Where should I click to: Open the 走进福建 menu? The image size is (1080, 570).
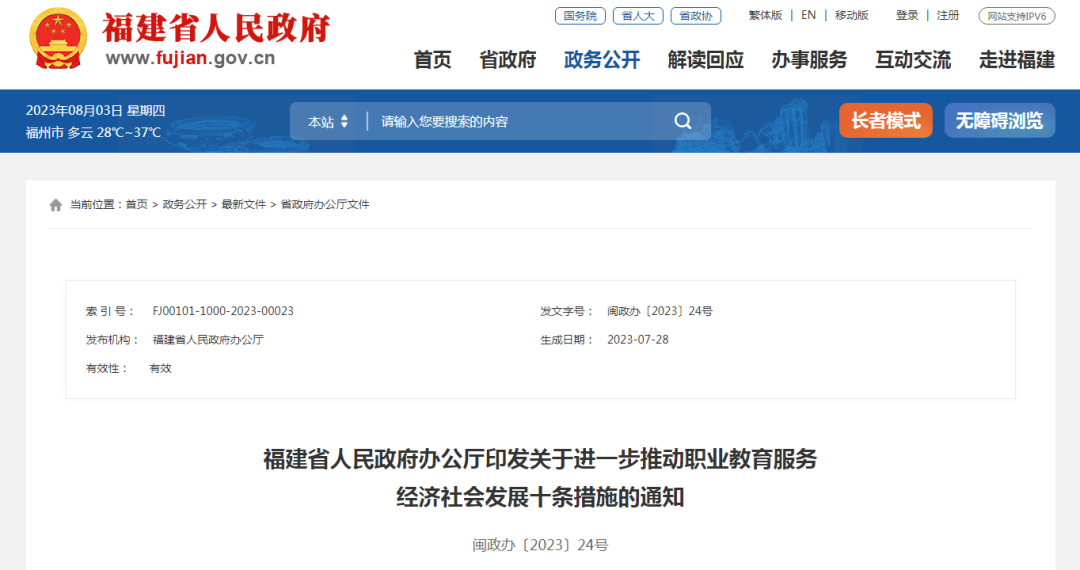[1017, 60]
